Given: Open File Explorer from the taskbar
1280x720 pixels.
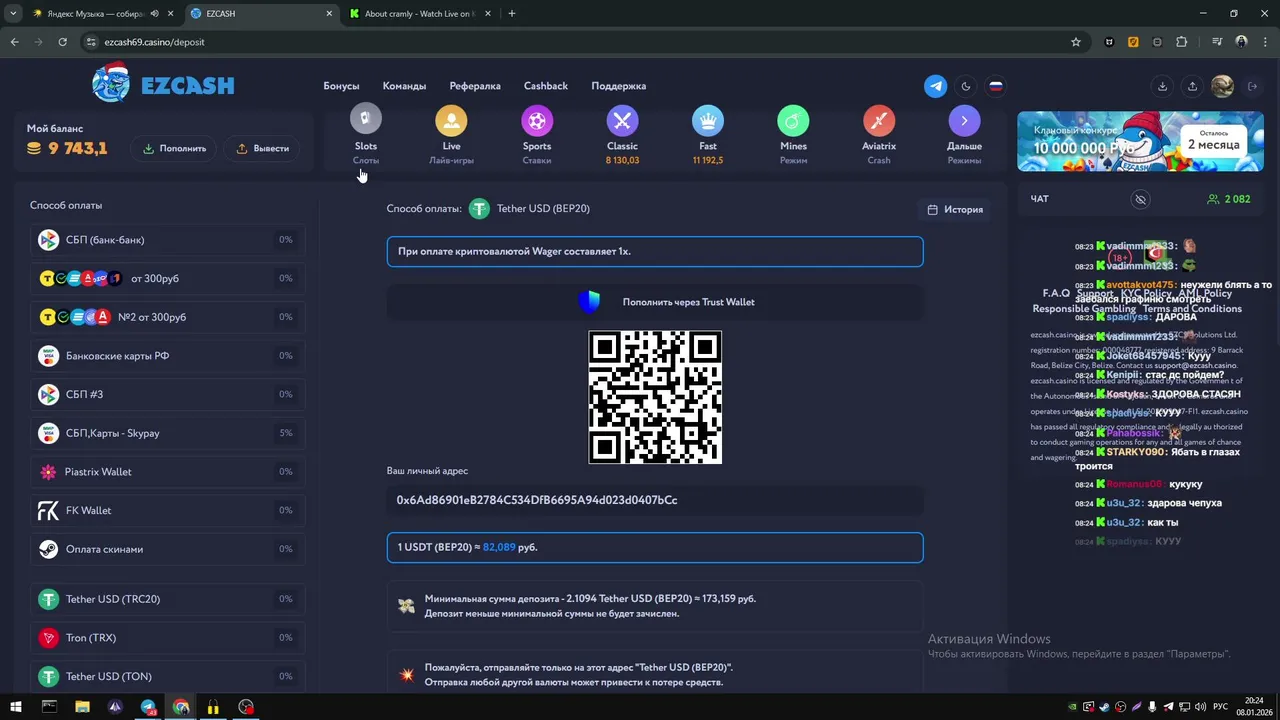Looking at the screenshot, I should click(82, 707).
